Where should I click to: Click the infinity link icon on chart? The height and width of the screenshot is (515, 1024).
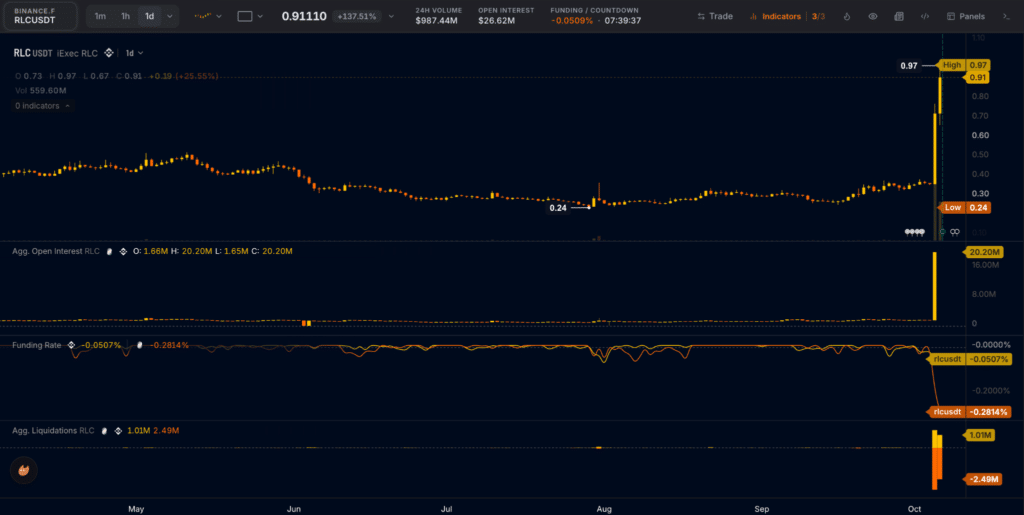tap(955, 232)
